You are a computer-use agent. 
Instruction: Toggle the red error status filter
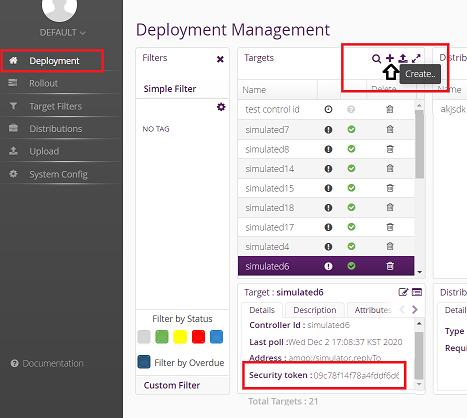click(198, 337)
